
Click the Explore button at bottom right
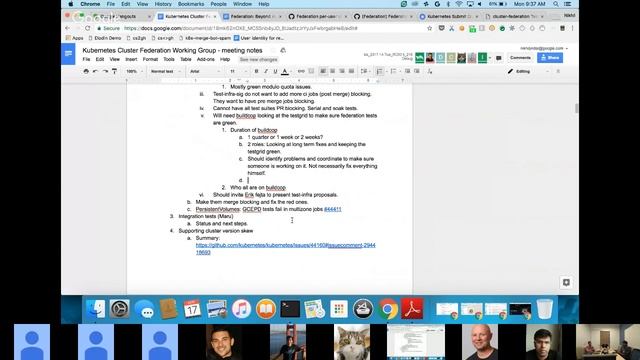(566, 282)
